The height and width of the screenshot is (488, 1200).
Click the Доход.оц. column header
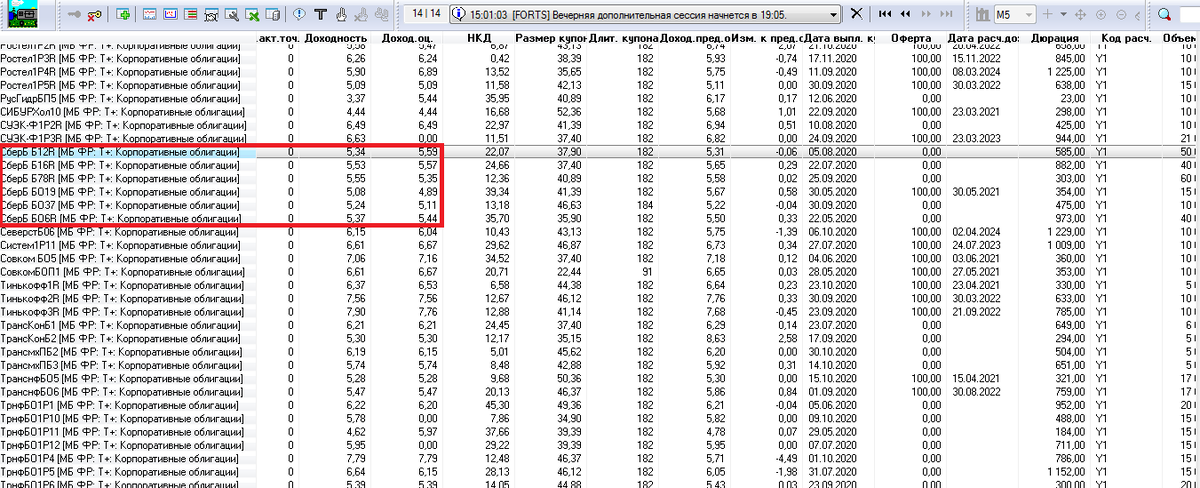[x=407, y=38]
